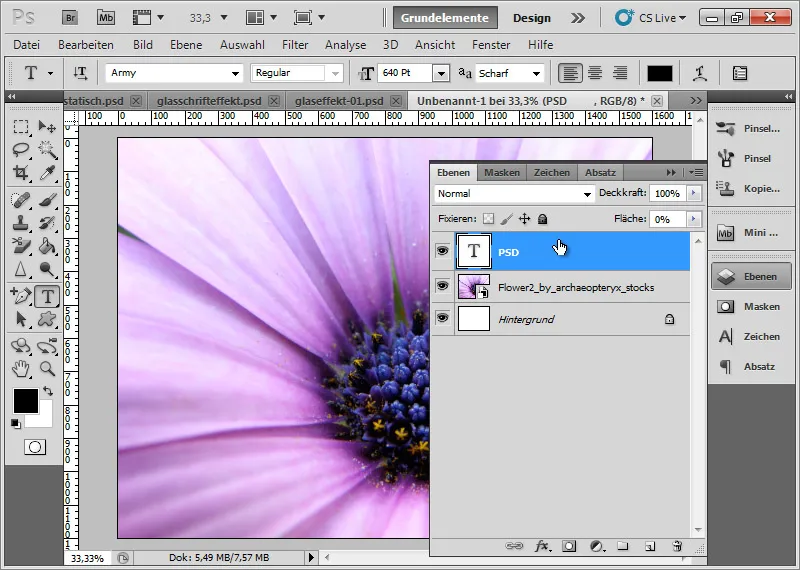Open the Bearbeiten menu
This screenshot has height=570, width=800.
click(86, 45)
